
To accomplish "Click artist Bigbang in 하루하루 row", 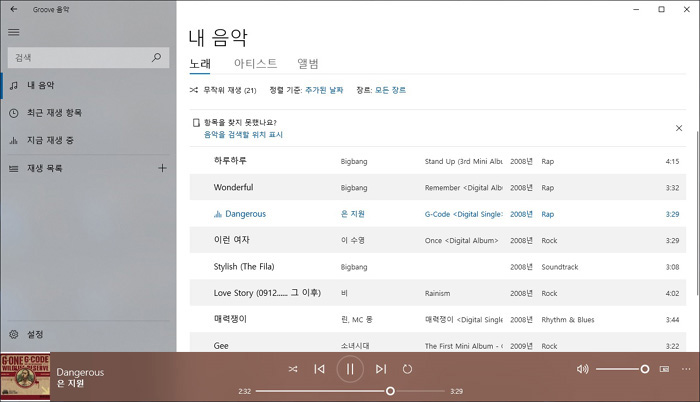I will (x=354, y=161).
